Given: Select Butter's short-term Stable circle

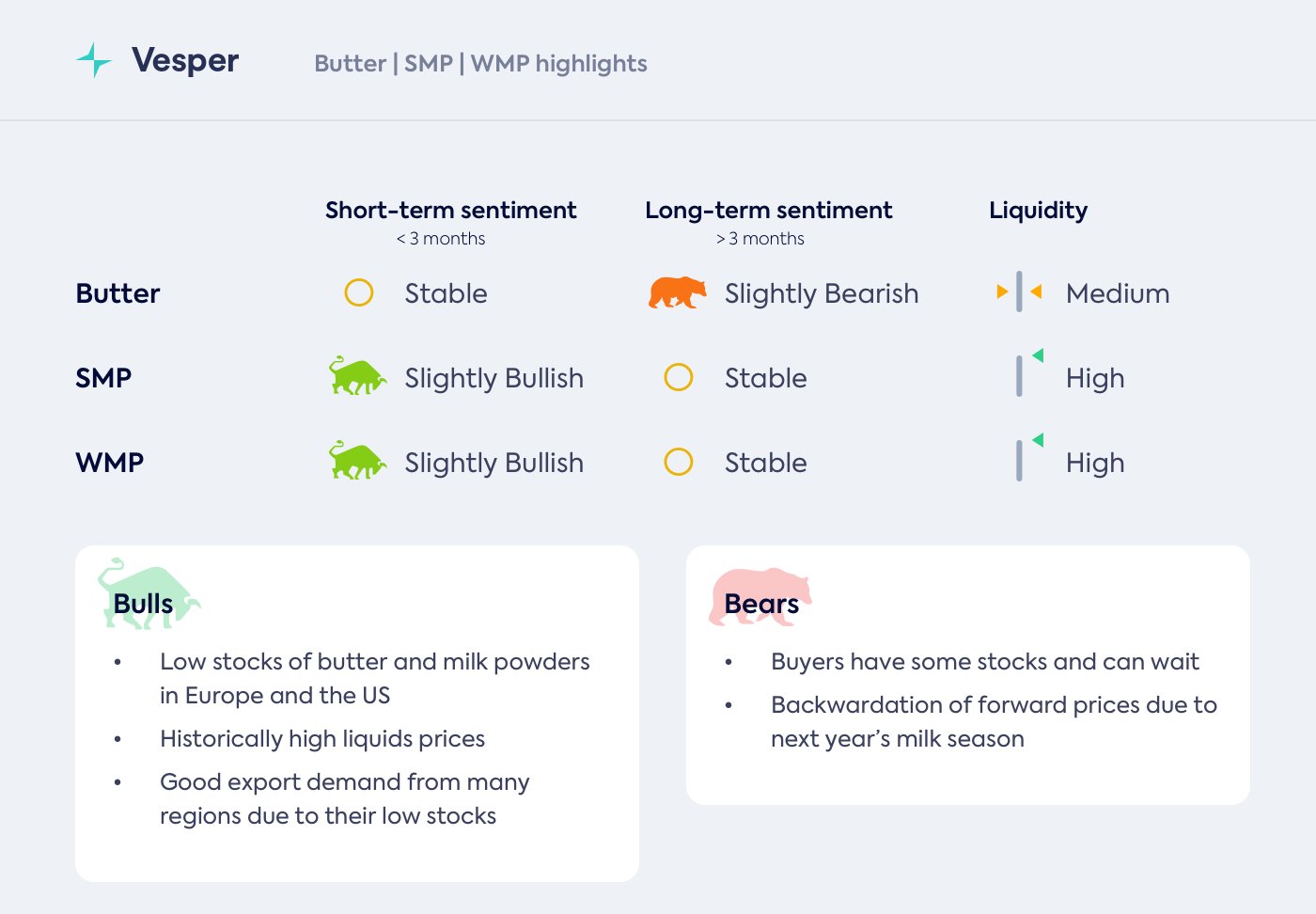Looking at the screenshot, I should (x=359, y=292).
